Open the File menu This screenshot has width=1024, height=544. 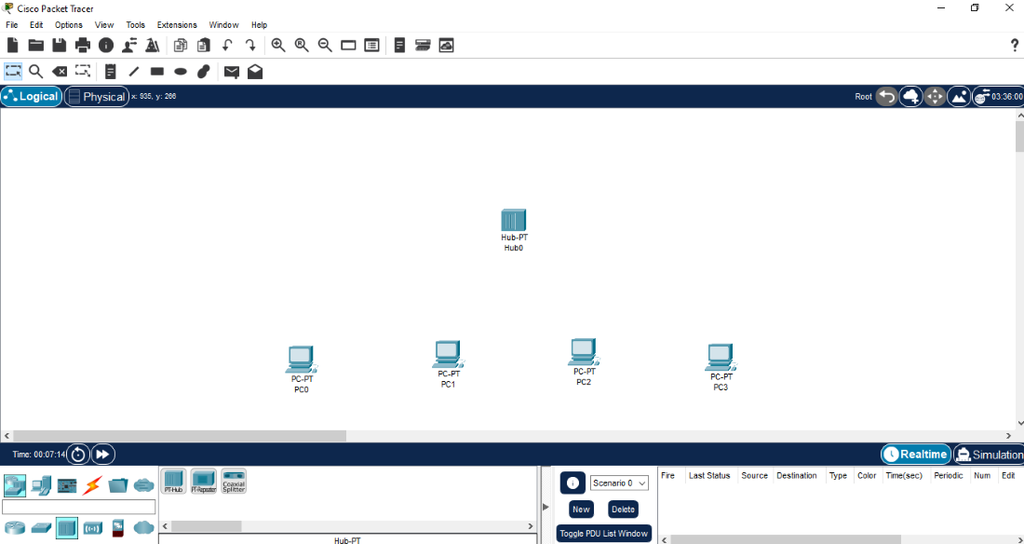[12, 25]
